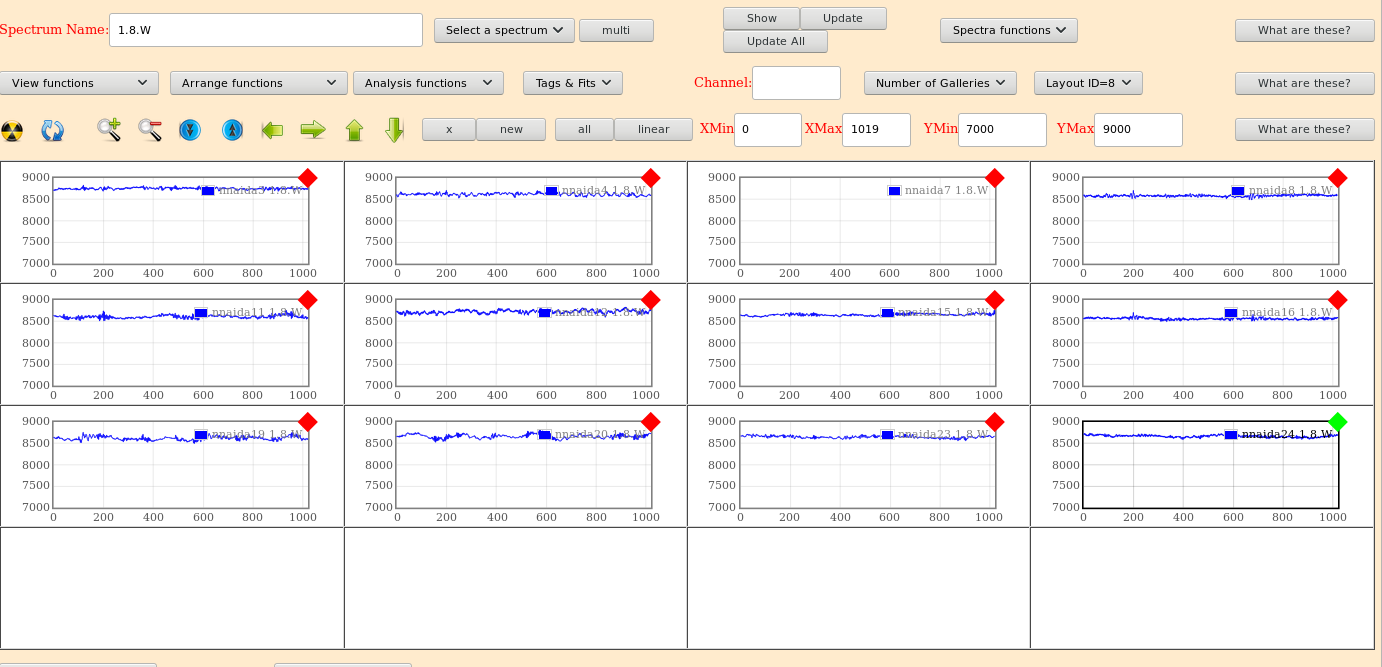This screenshot has height=667, width=1382.
Task: Click the x button next to new
Action: pyautogui.click(x=449, y=129)
